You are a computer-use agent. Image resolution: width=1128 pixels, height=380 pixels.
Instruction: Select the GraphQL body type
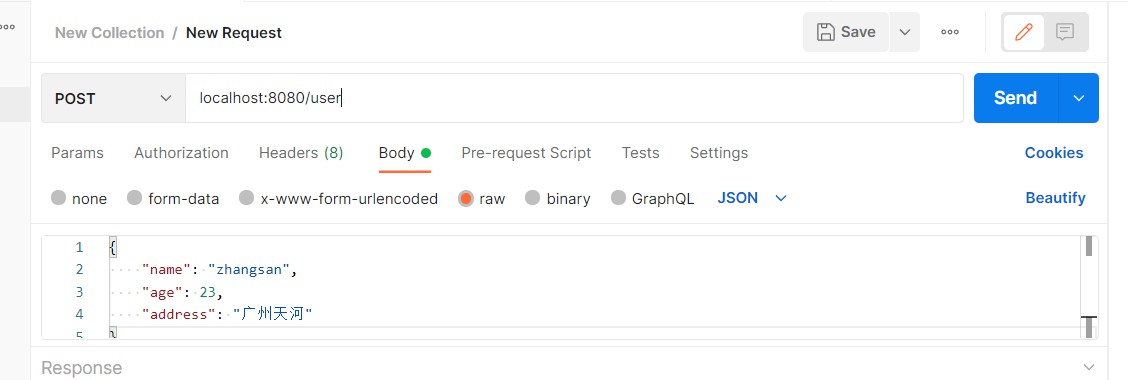652,199
